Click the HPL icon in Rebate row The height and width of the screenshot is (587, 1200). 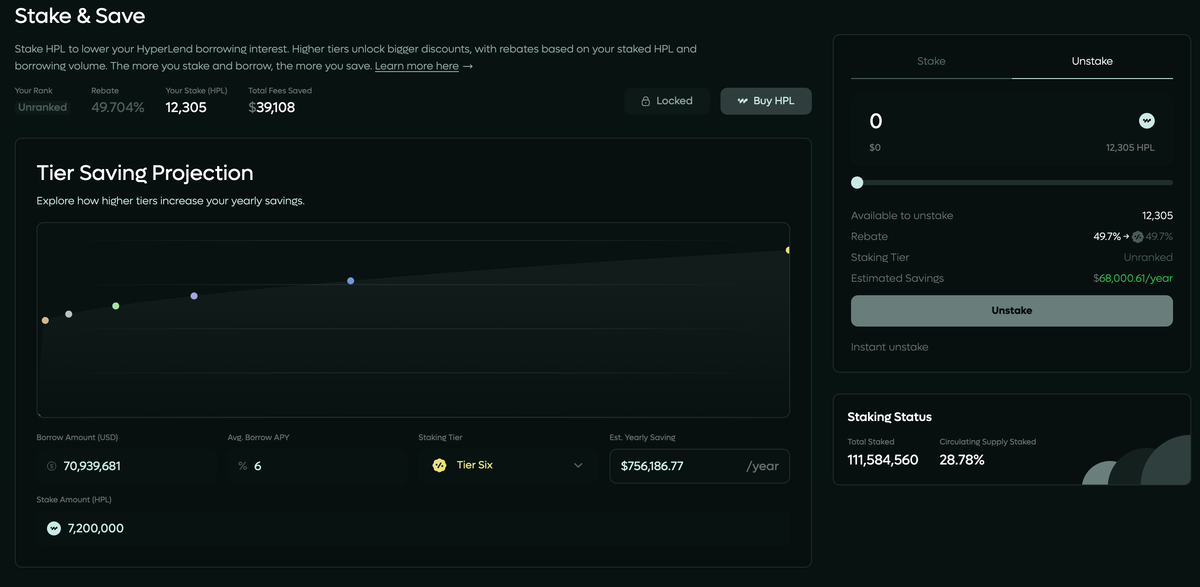1137,237
